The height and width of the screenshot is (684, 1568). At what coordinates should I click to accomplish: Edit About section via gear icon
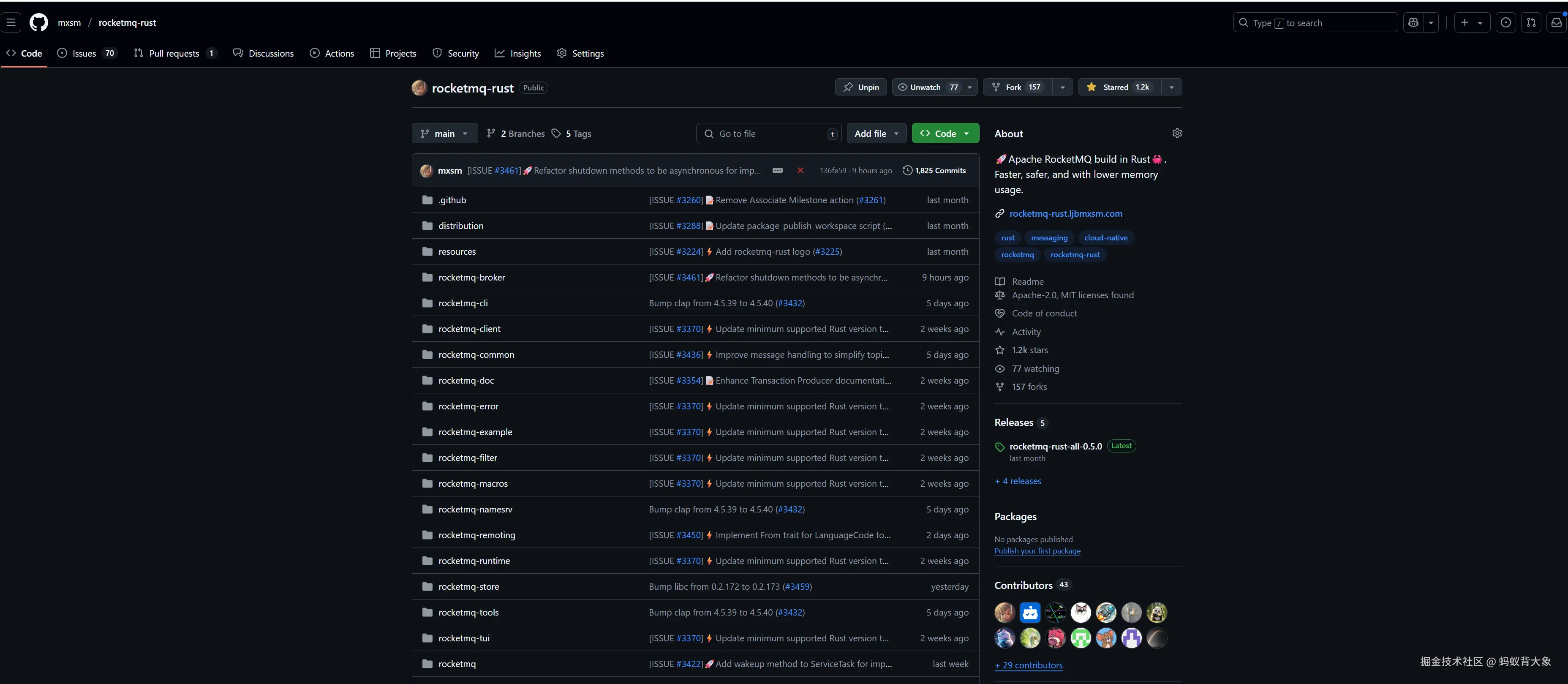point(1176,133)
